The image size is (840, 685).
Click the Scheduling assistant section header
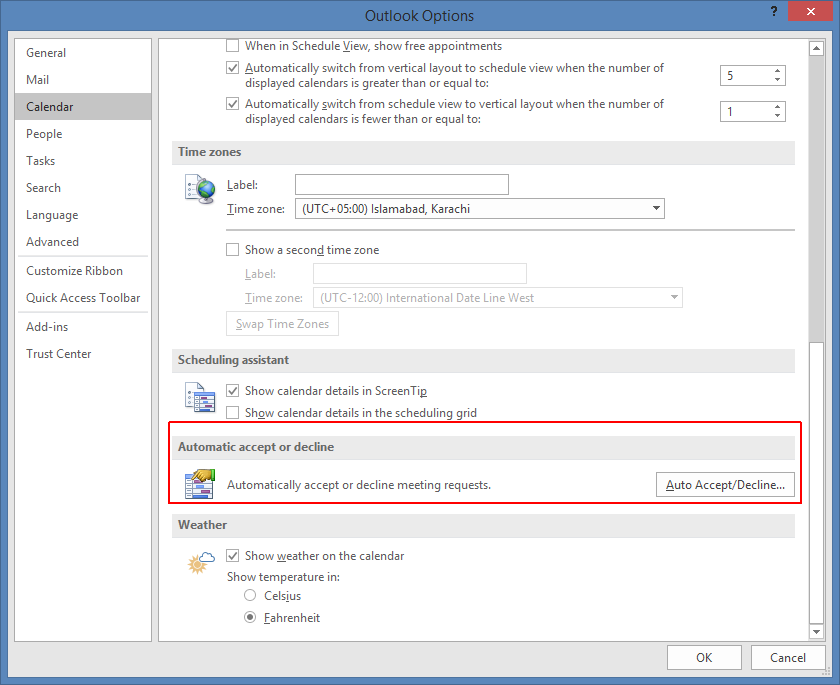(x=483, y=360)
